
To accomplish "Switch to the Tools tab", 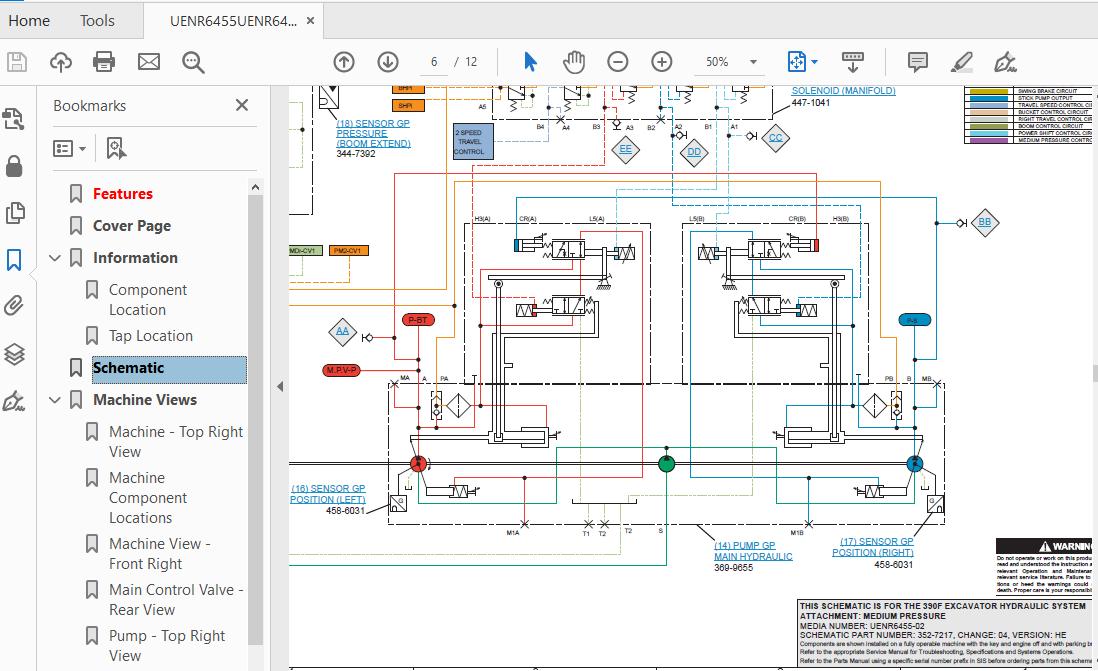I will pyautogui.click(x=97, y=20).
